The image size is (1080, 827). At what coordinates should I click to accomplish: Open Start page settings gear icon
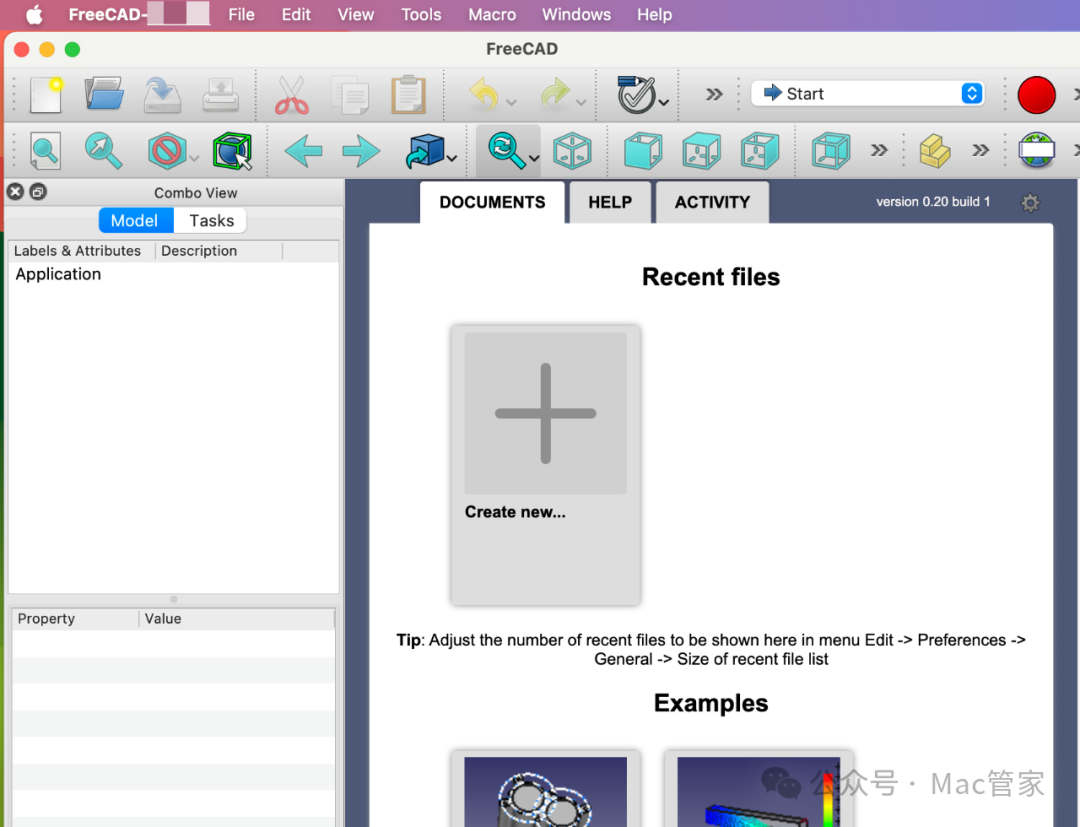(1030, 202)
